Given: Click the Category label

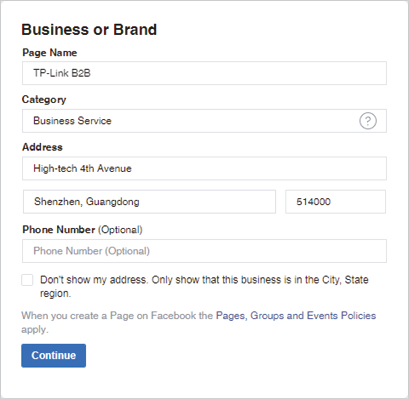Looking at the screenshot, I should pos(44,99).
